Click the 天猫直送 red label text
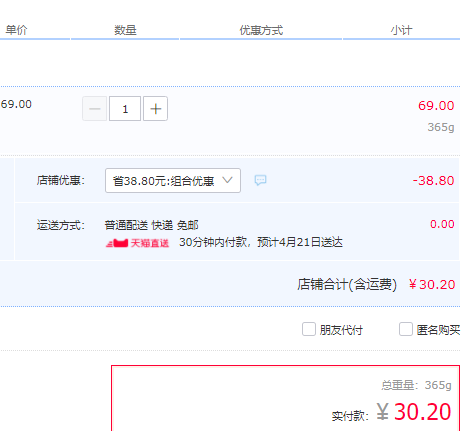 [x=150, y=243]
